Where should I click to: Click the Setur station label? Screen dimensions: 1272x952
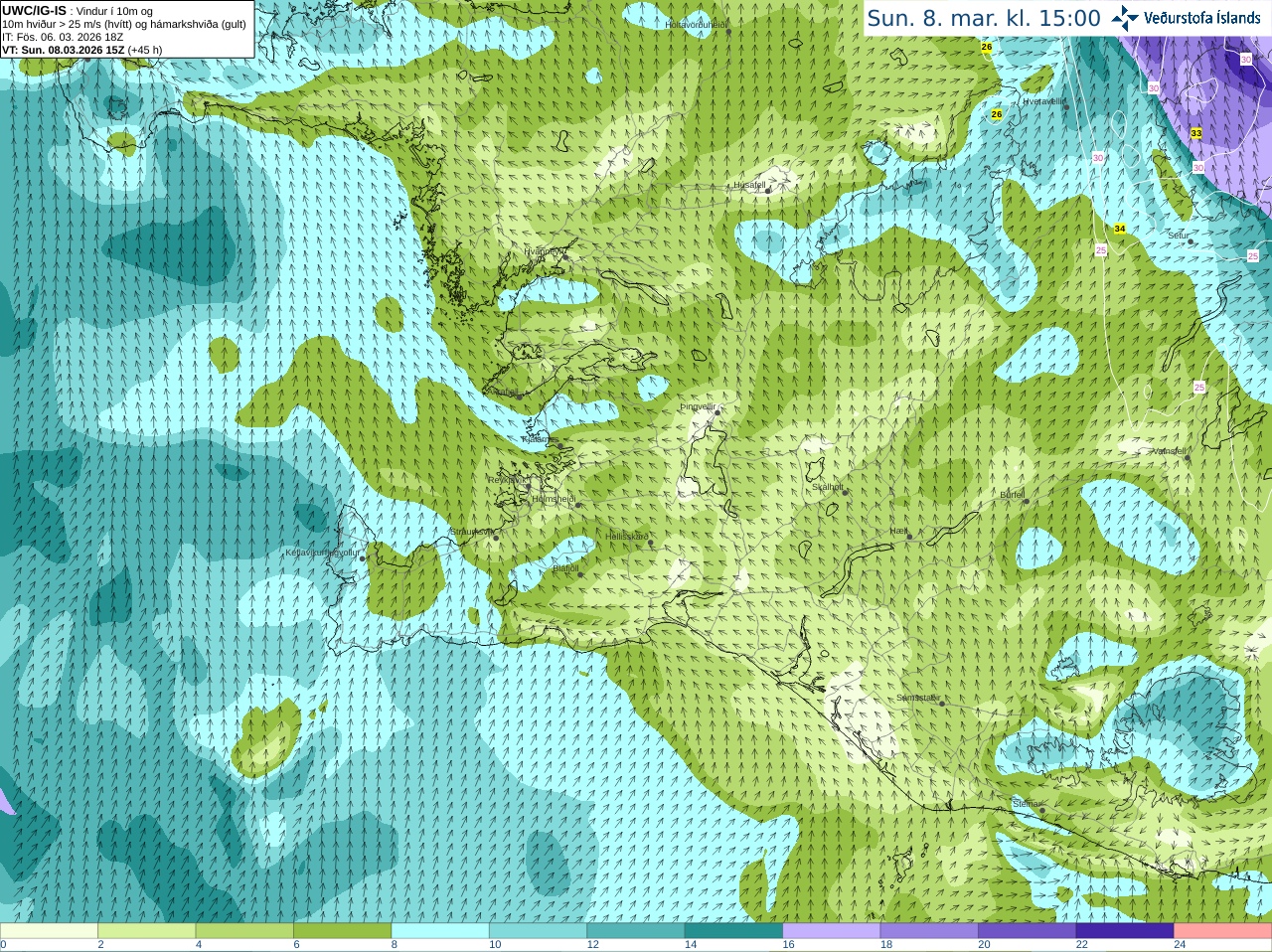(x=1179, y=236)
